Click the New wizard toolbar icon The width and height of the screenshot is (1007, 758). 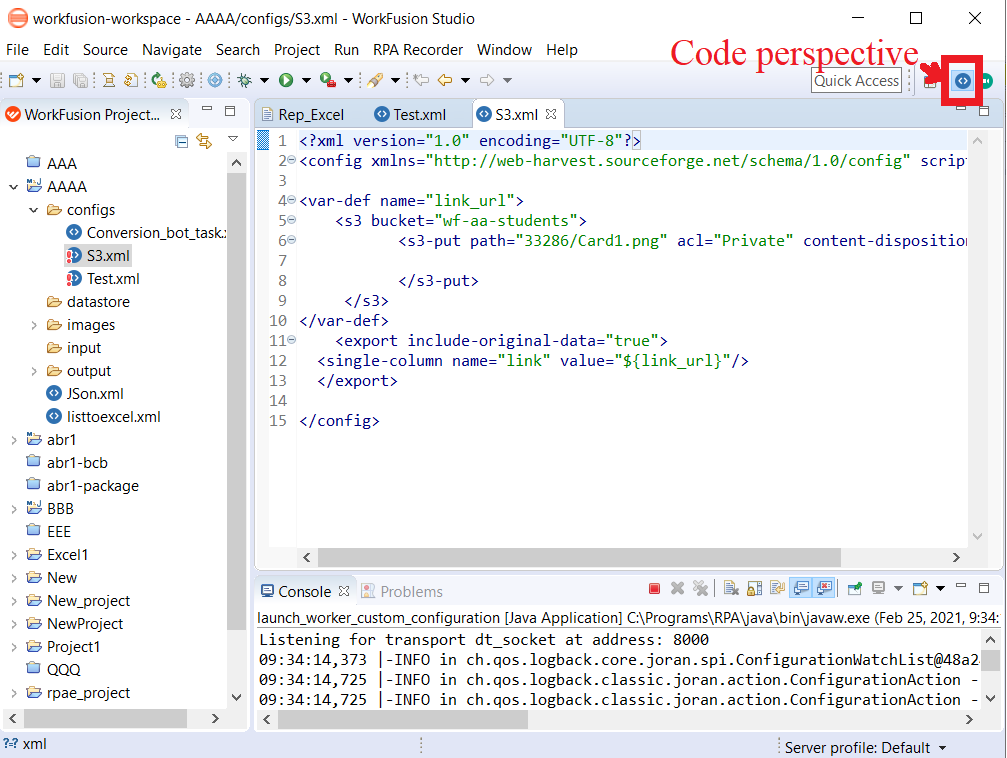point(17,80)
